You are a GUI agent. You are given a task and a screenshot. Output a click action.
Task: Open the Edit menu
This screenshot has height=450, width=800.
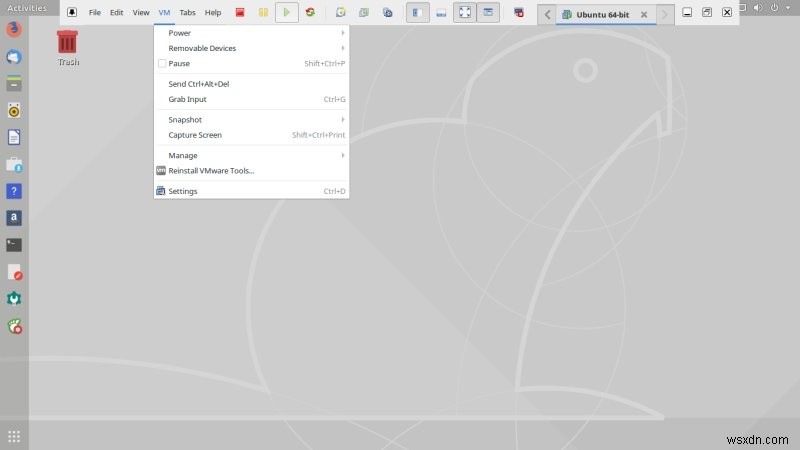(x=116, y=12)
